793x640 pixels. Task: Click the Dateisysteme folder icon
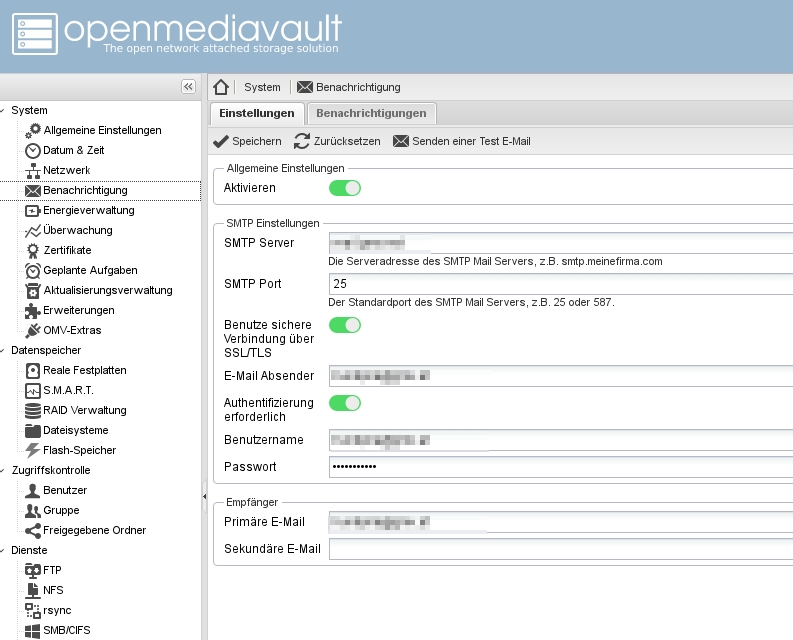(x=33, y=431)
